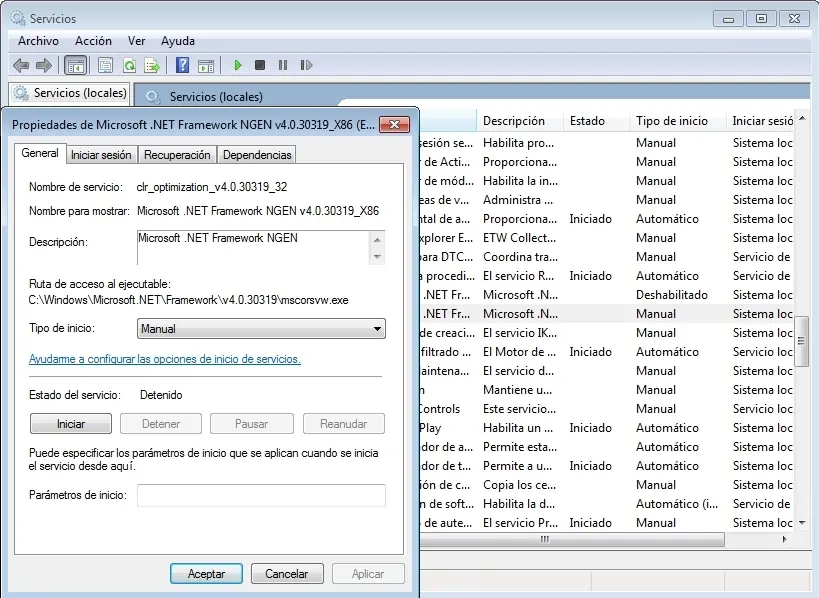Expand the Tipo de inicio dropdown
Screen dimensions: 819x598
point(261,329)
